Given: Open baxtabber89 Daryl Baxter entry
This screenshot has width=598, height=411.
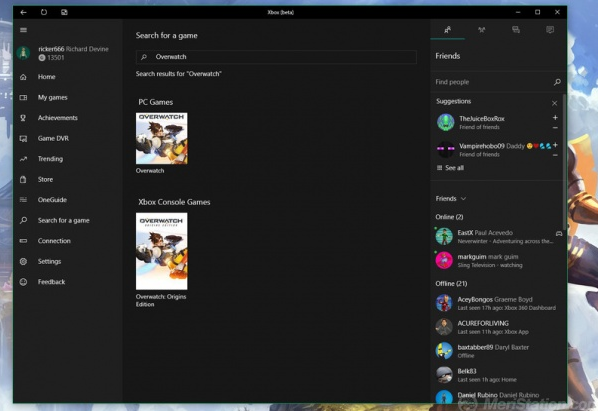Looking at the screenshot, I should pyautogui.click(x=498, y=351).
